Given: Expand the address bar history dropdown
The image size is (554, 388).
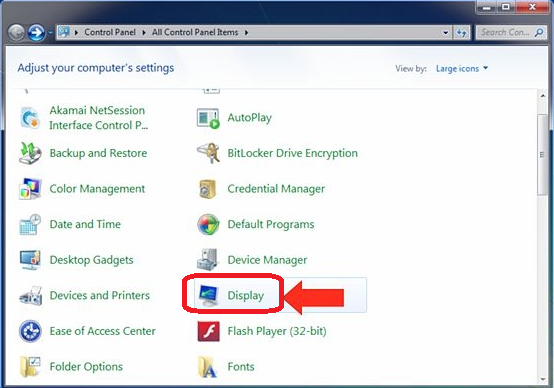Looking at the screenshot, I should click(446, 33).
